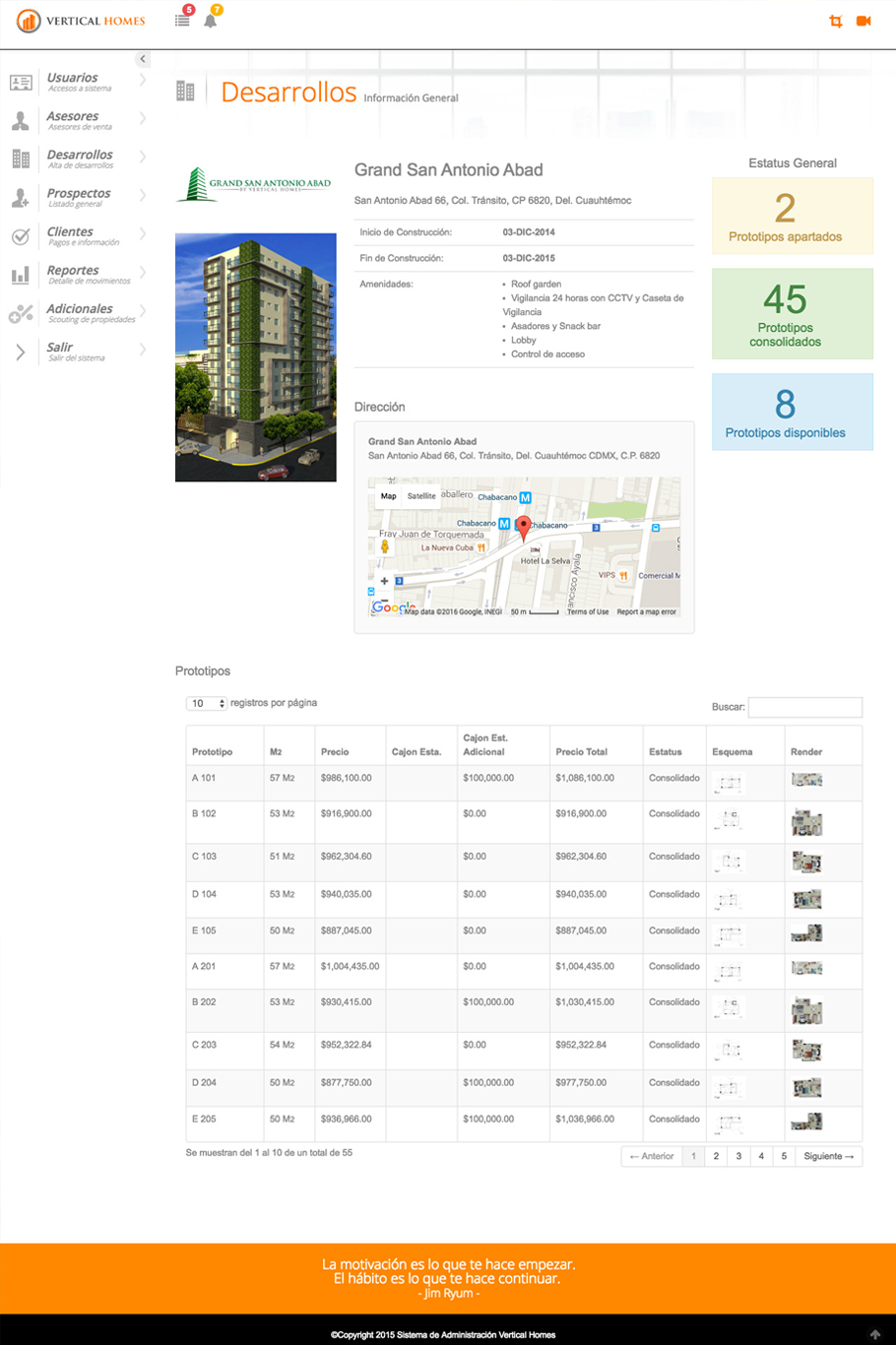The height and width of the screenshot is (1345, 896).
Task: Go to Anterior page
Action: [x=652, y=1156]
